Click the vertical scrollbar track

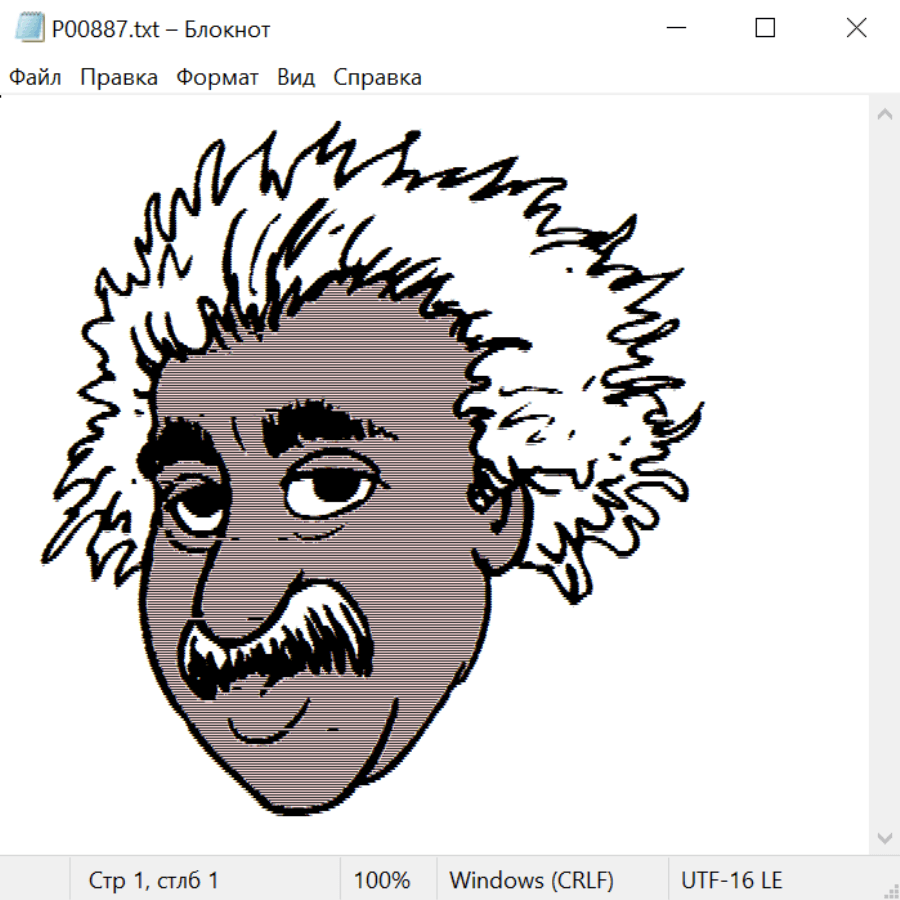(x=884, y=470)
